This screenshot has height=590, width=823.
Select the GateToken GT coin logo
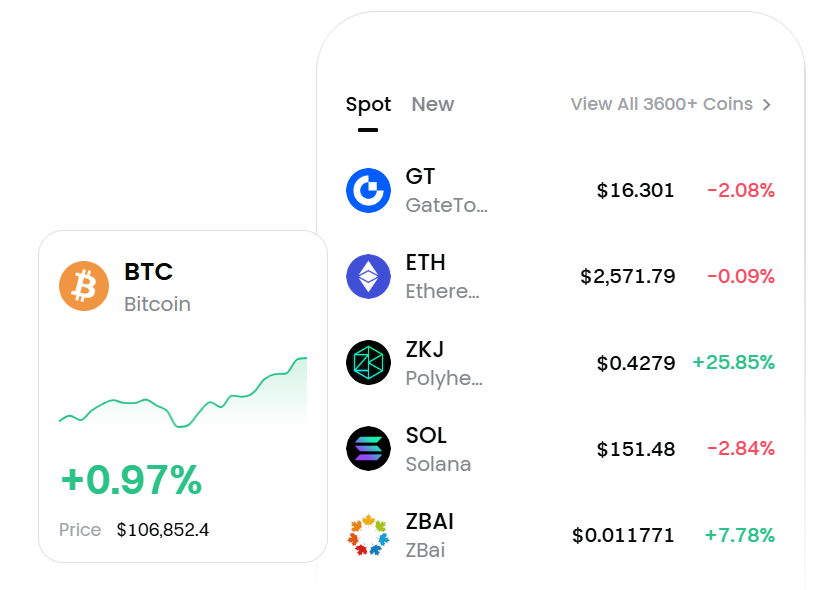point(369,190)
